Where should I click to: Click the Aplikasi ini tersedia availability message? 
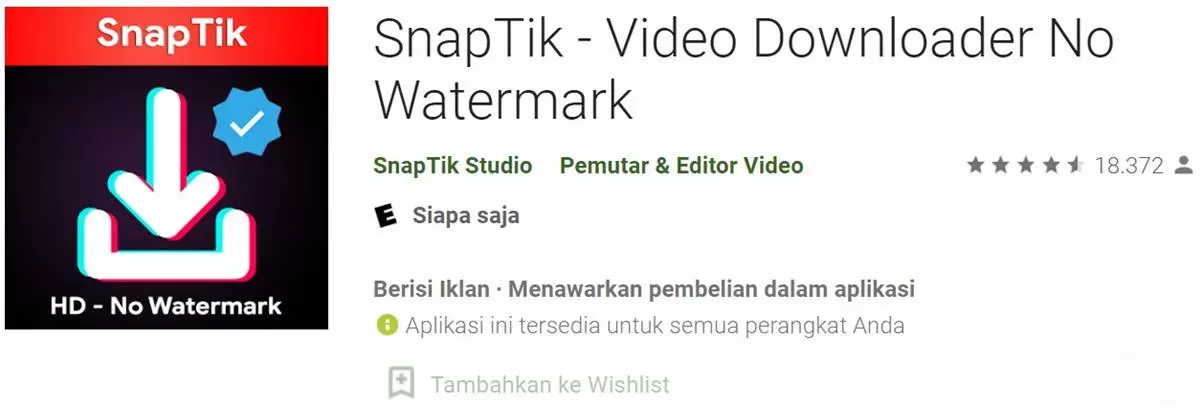tap(655, 326)
